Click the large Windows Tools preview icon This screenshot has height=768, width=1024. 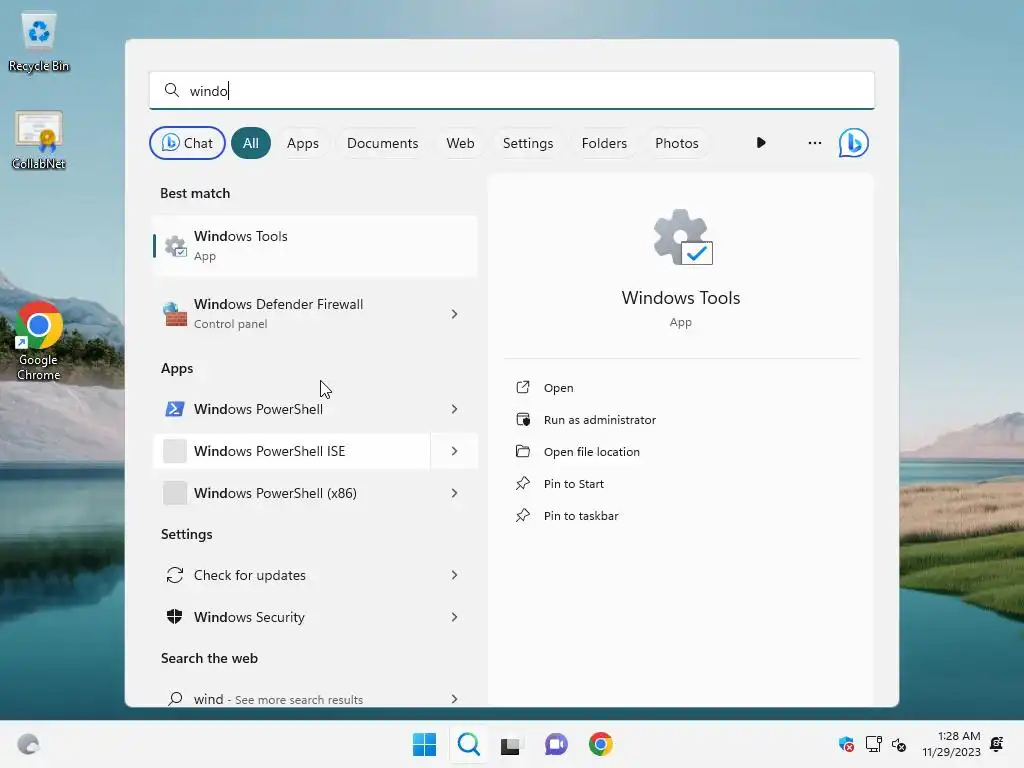pyautogui.click(x=682, y=237)
